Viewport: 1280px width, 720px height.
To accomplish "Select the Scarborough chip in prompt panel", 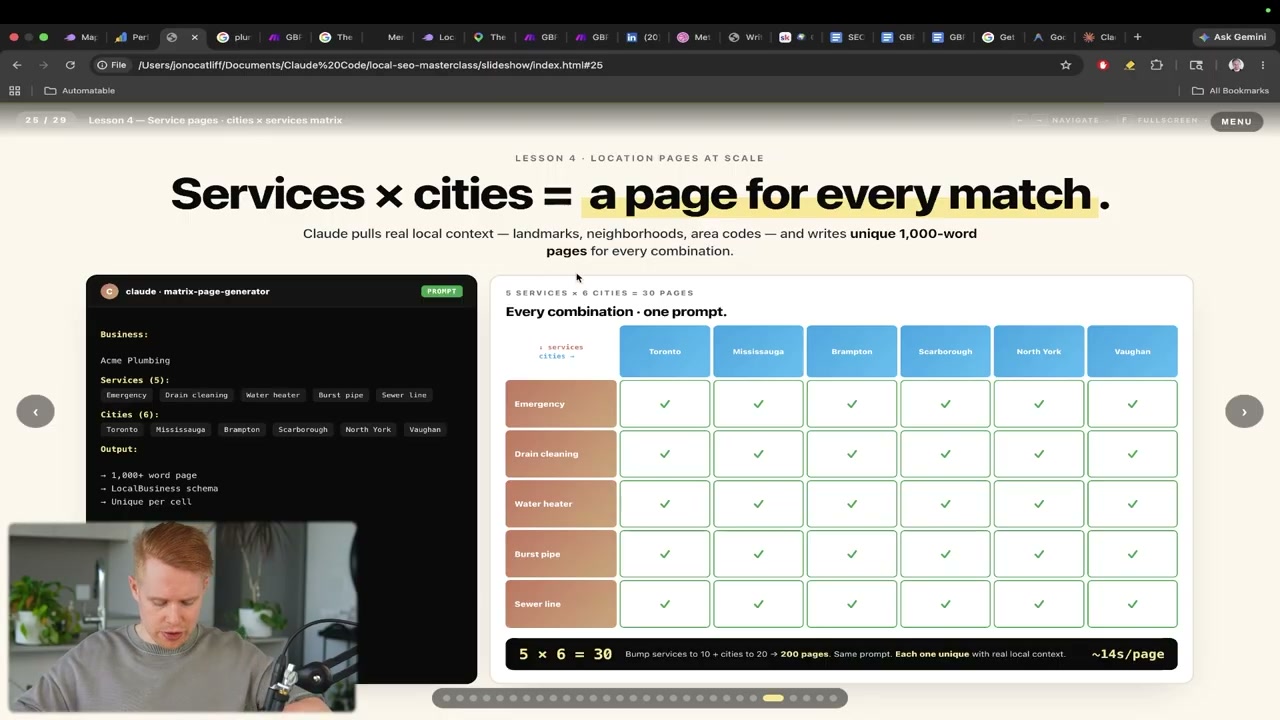I will point(303,429).
